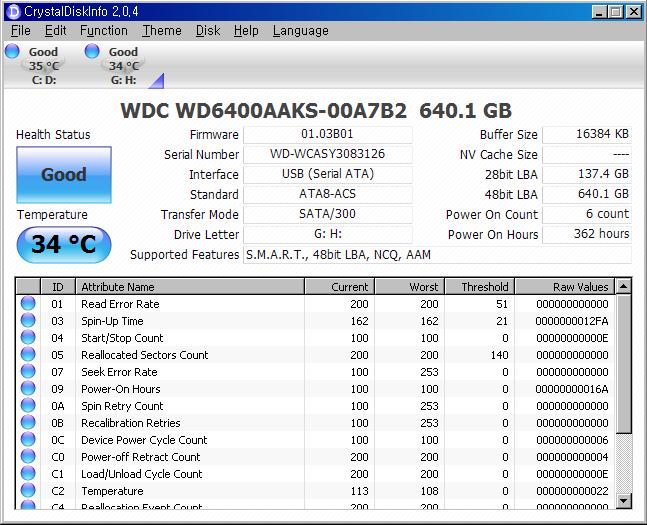This screenshot has width=647, height=525.
Task: Click the Buffer Size value 16384 KB
Action: [587, 135]
